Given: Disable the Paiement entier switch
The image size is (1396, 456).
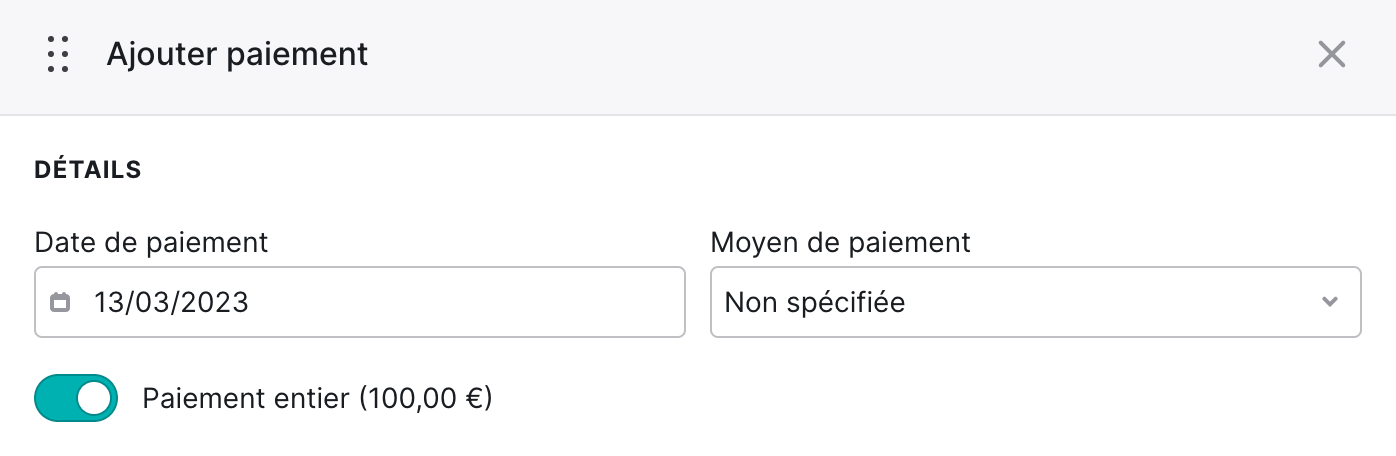Looking at the screenshot, I should point(76,398).
